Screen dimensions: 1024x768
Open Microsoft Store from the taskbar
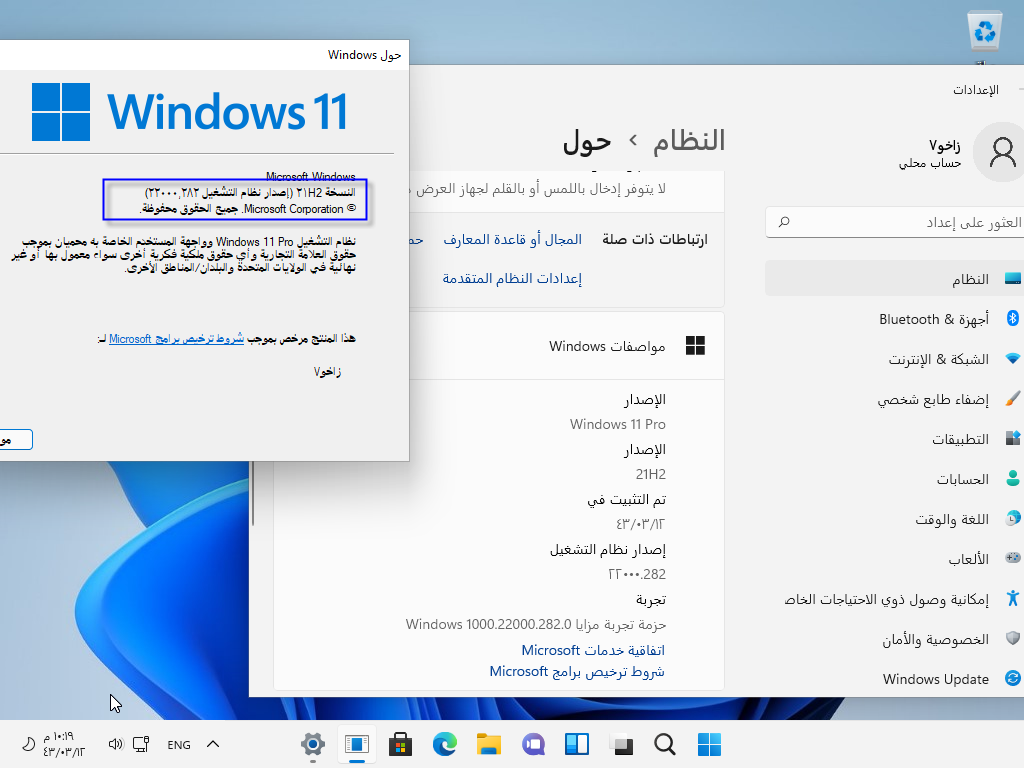click(400, 744)
